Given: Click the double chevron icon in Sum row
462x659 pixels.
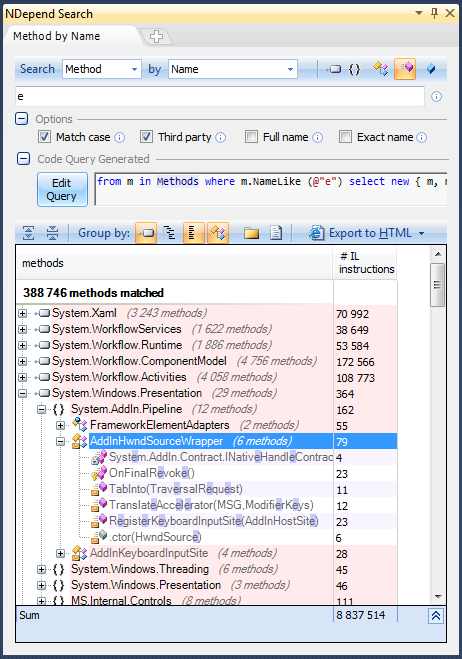Looking at the screenshot, I should tap(436, 616).
